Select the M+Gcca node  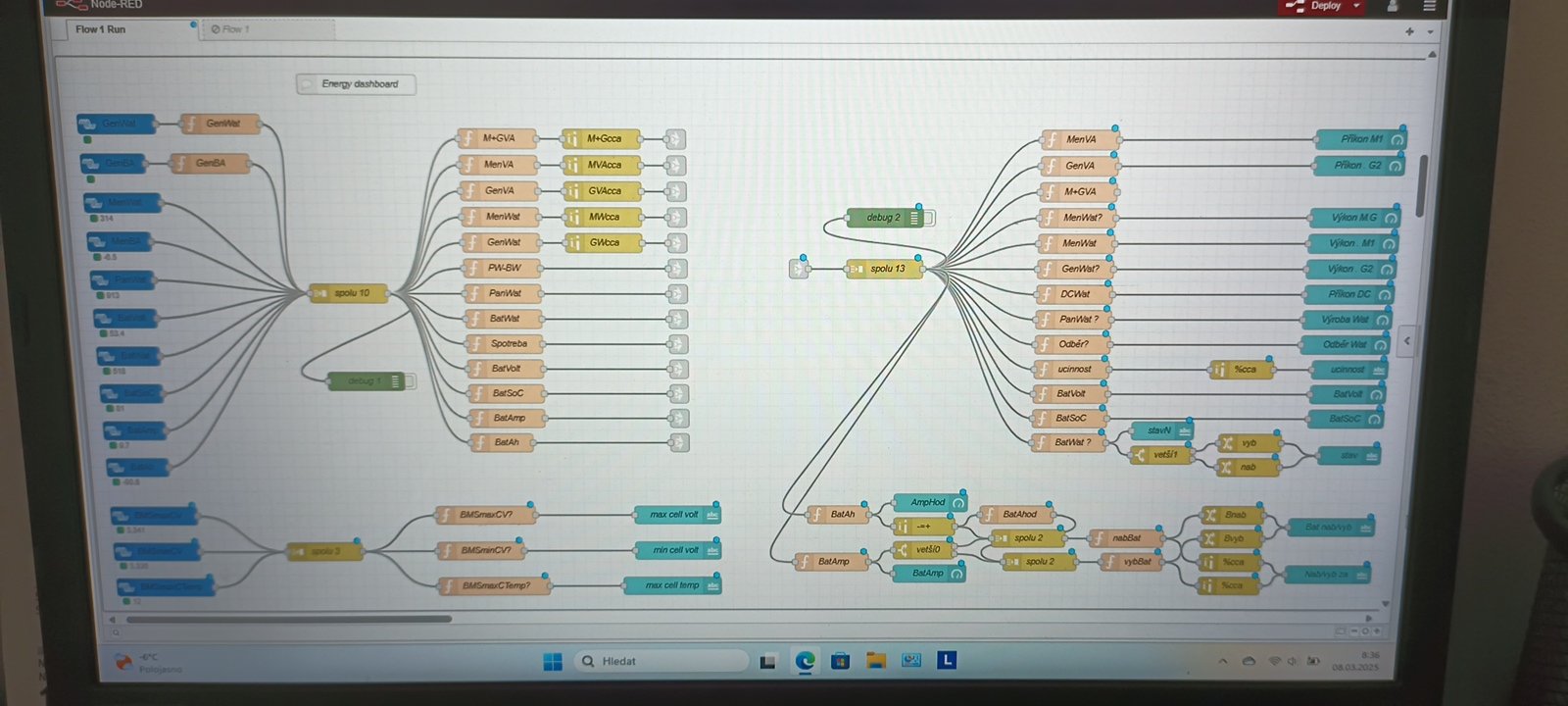[x=601, y=139]
